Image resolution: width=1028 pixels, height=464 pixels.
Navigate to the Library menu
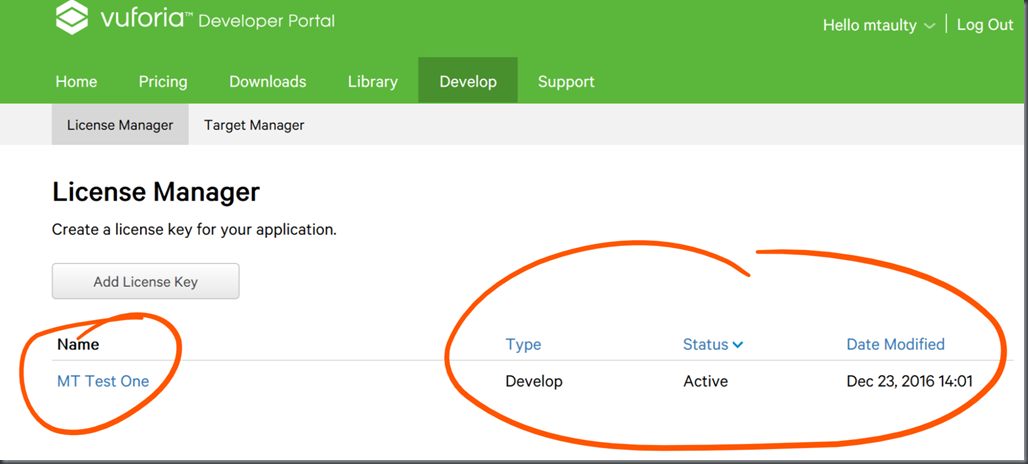[373, 82]
